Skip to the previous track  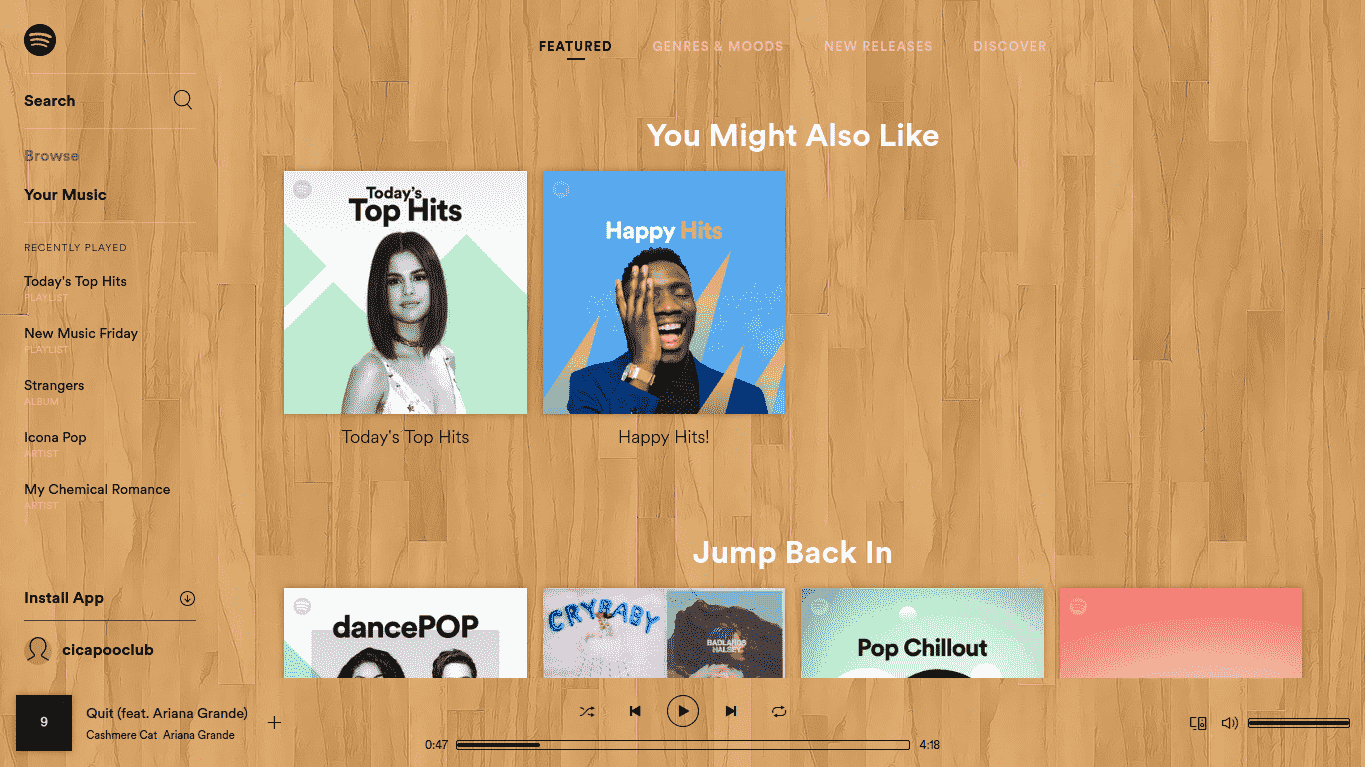635,711
